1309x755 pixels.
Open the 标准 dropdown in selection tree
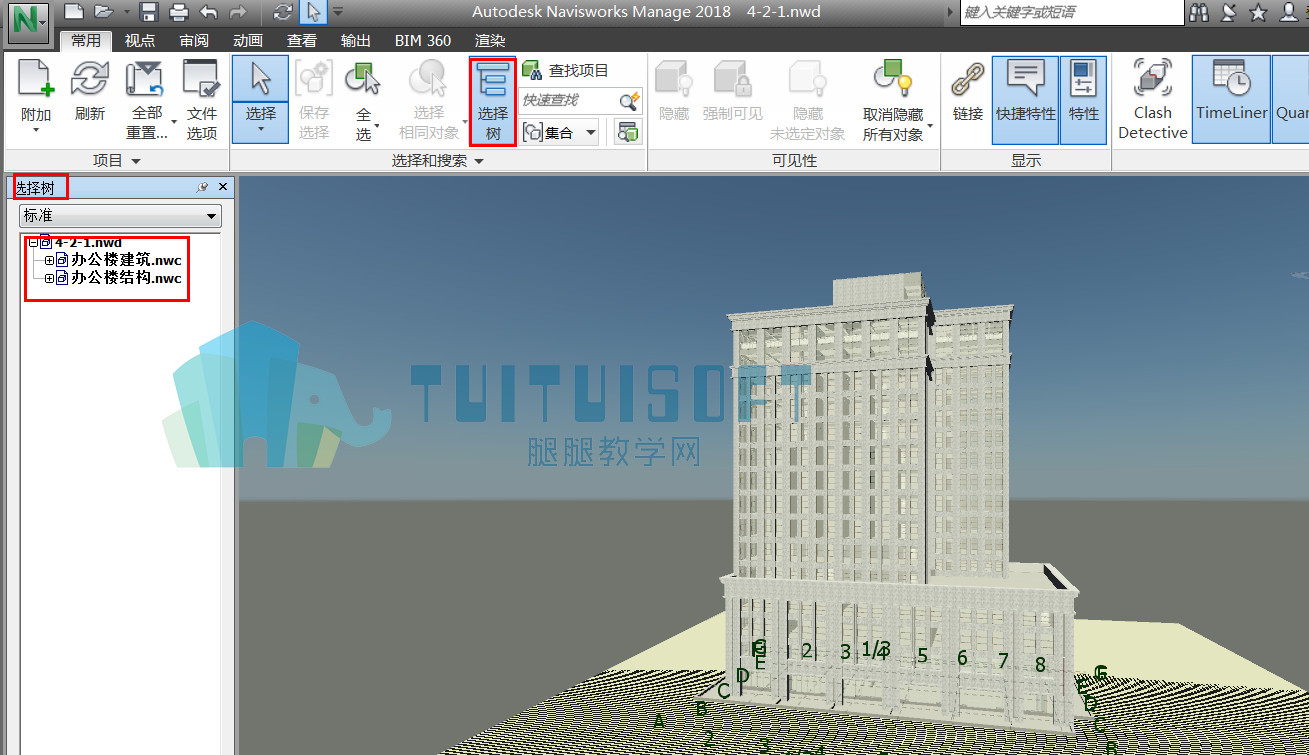[120, 215]
